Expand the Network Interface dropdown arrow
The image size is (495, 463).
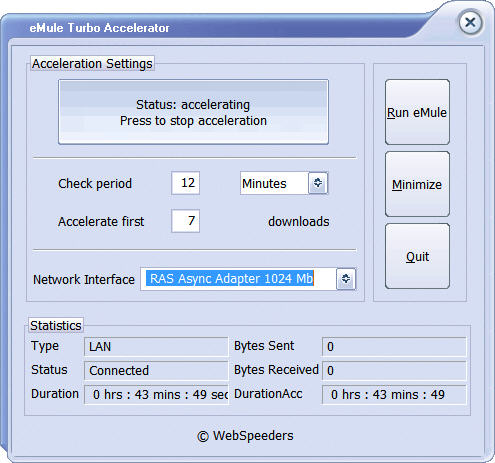tap(346, 279)
